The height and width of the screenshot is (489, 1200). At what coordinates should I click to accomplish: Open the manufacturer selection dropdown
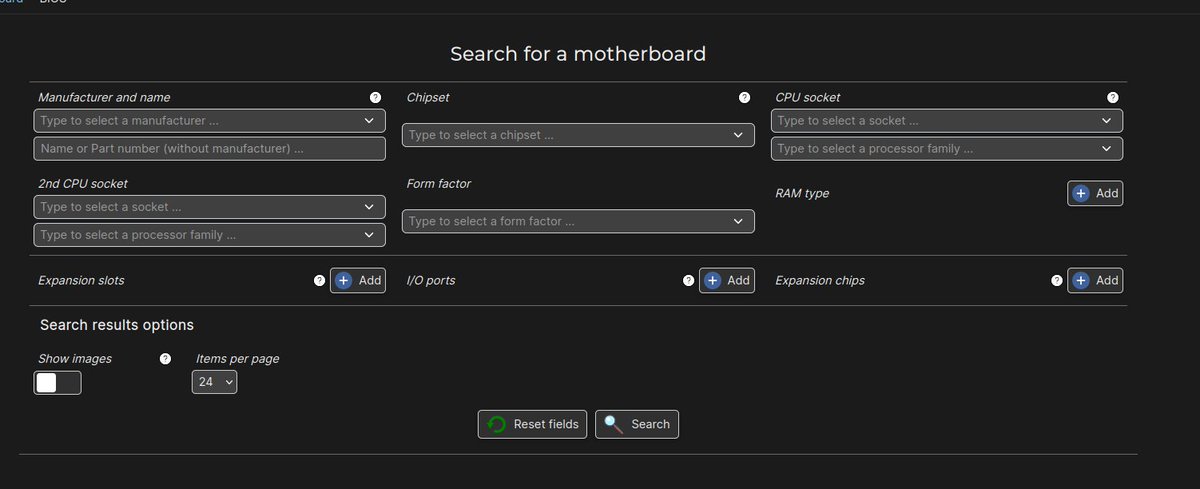(209, 121)
